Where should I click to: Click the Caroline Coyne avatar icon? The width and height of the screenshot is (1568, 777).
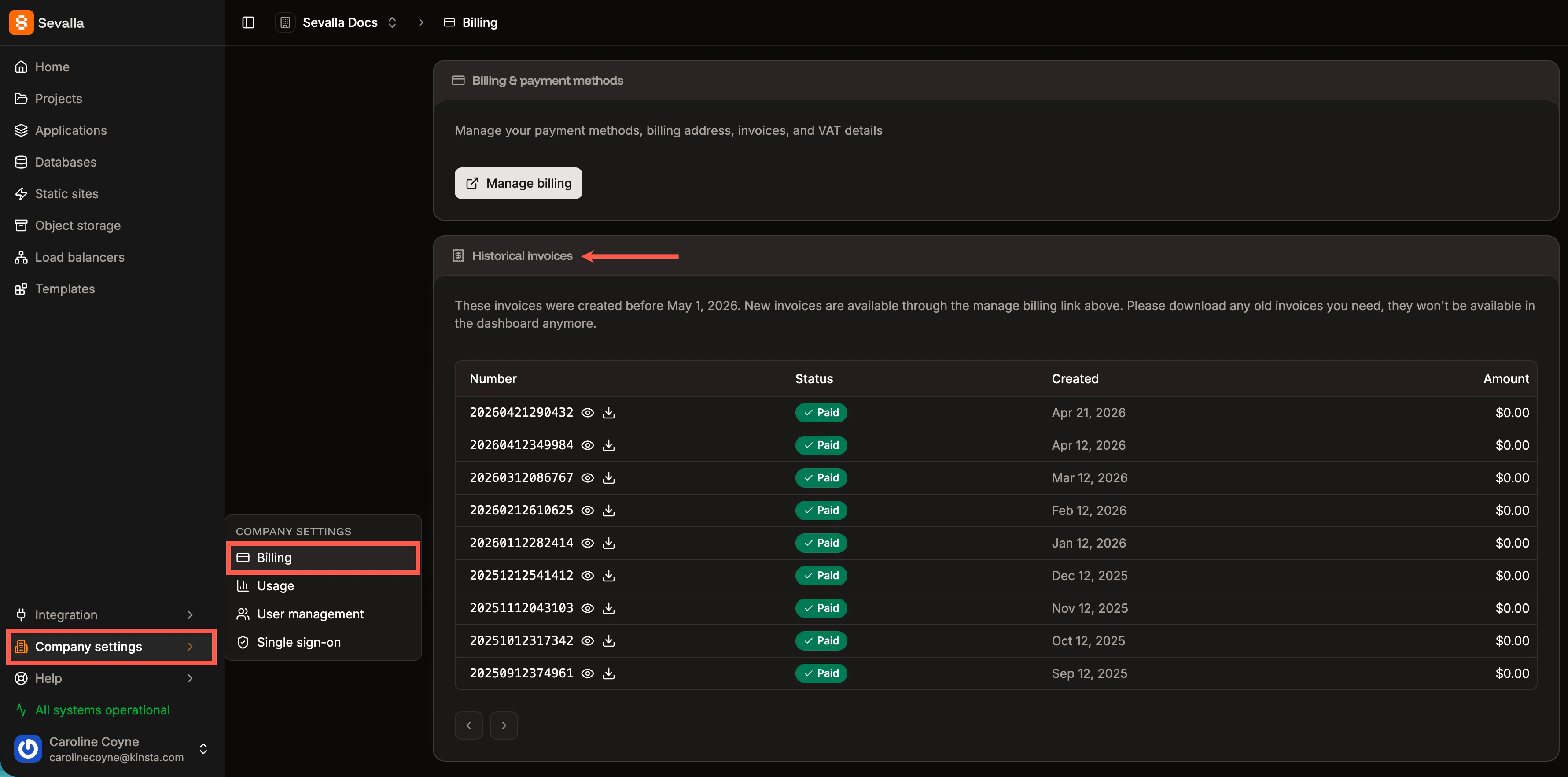coord(28,748)
